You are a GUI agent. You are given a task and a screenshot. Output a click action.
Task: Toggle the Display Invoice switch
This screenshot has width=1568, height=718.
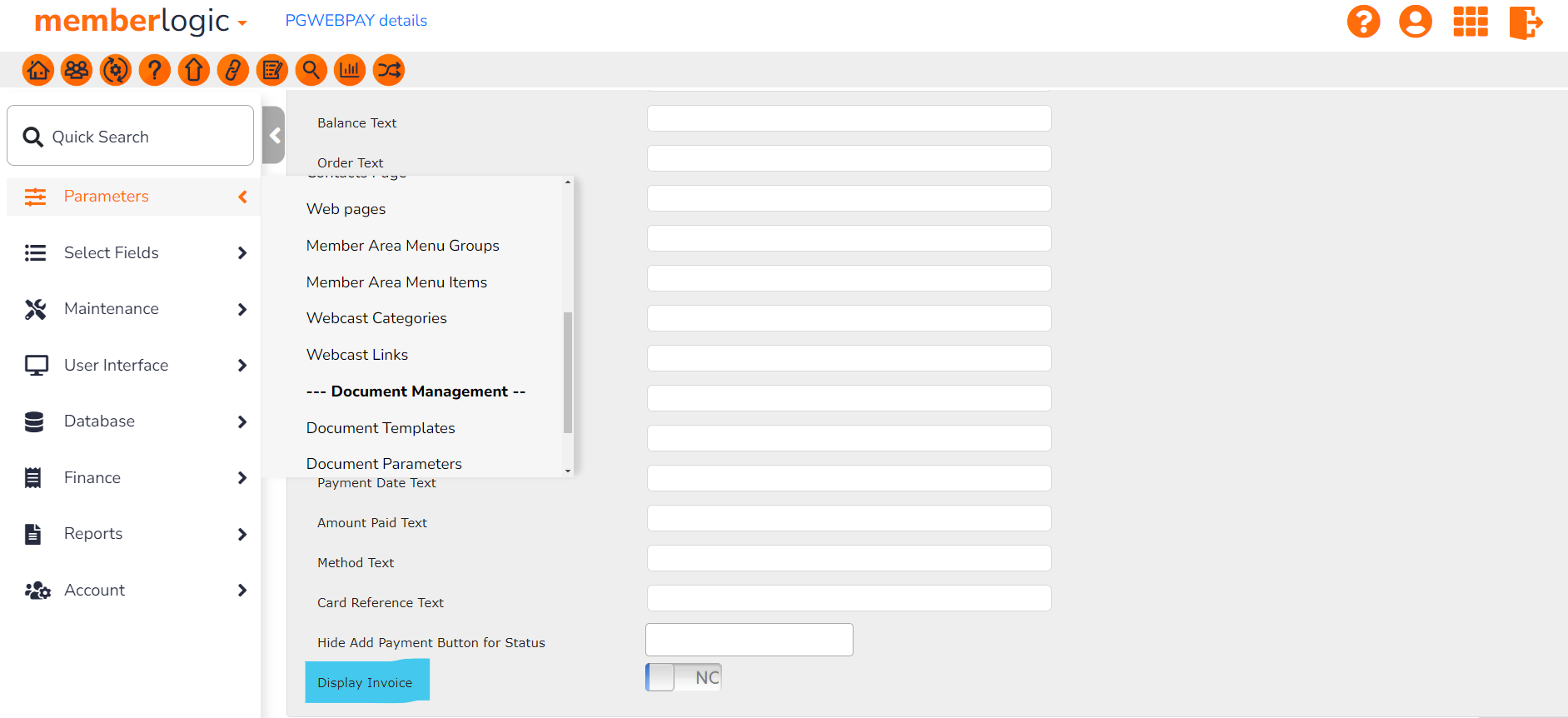pos(684,677)
